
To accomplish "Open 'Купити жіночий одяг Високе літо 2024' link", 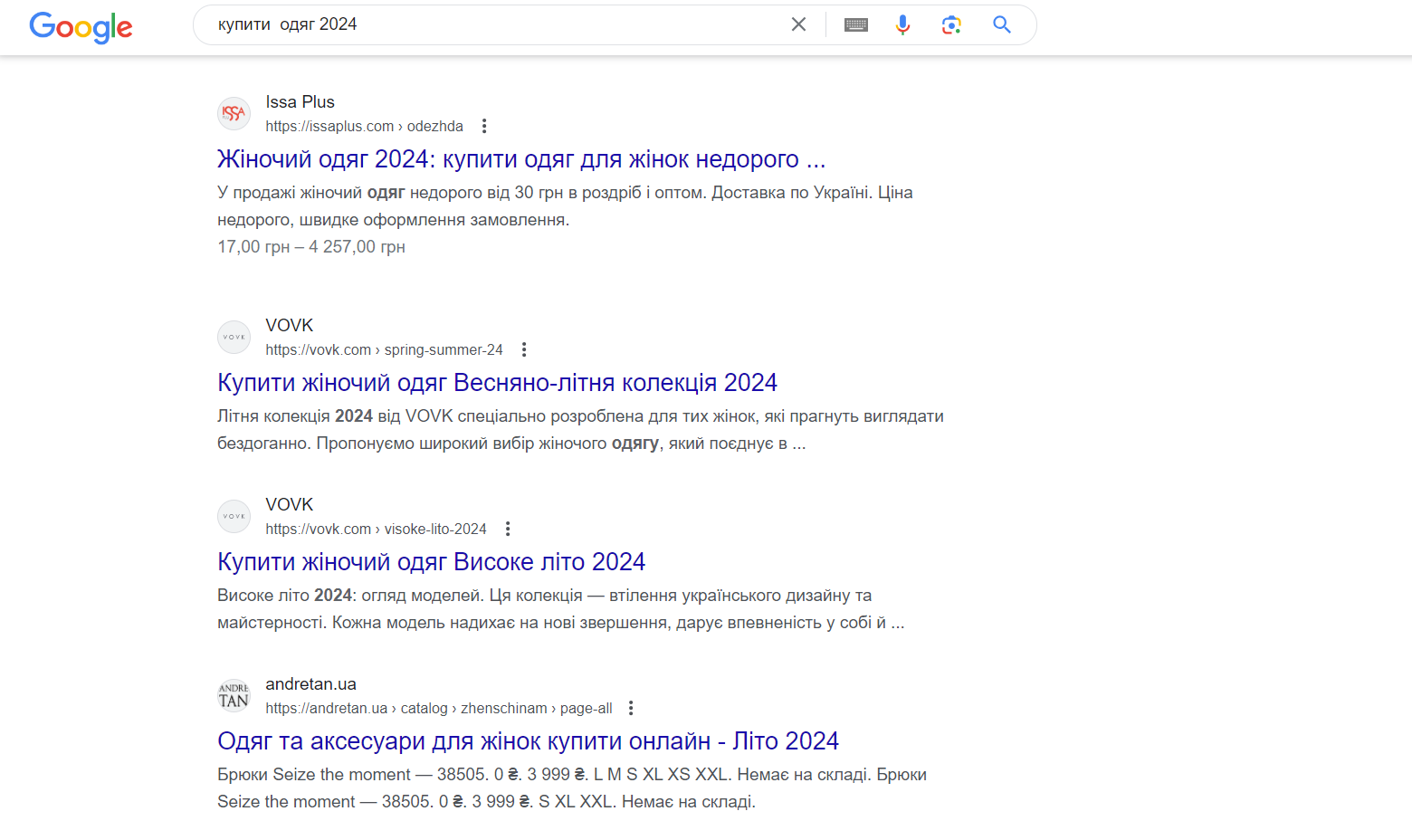I will [431, 562].
